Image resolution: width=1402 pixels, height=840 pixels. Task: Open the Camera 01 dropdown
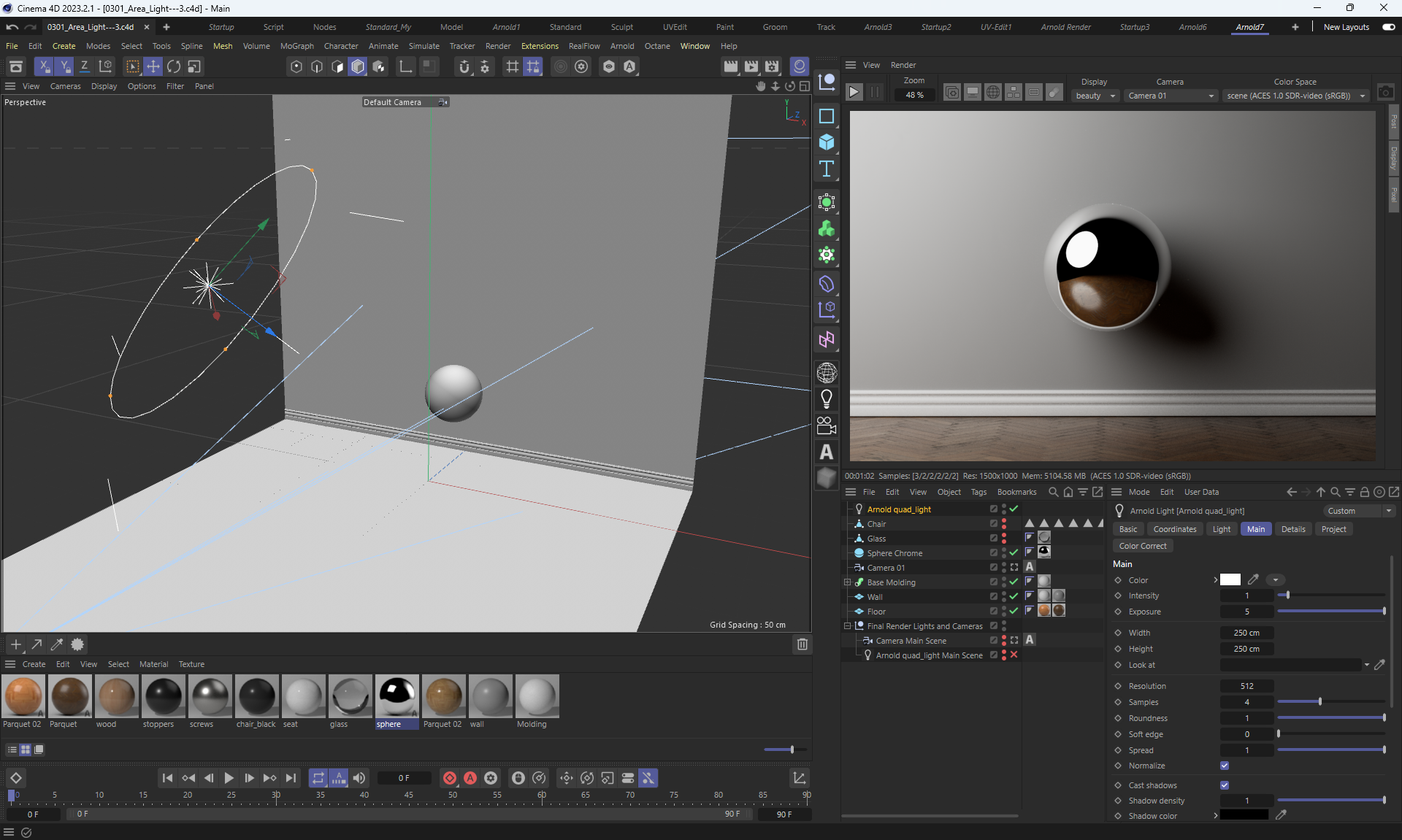1171,96
